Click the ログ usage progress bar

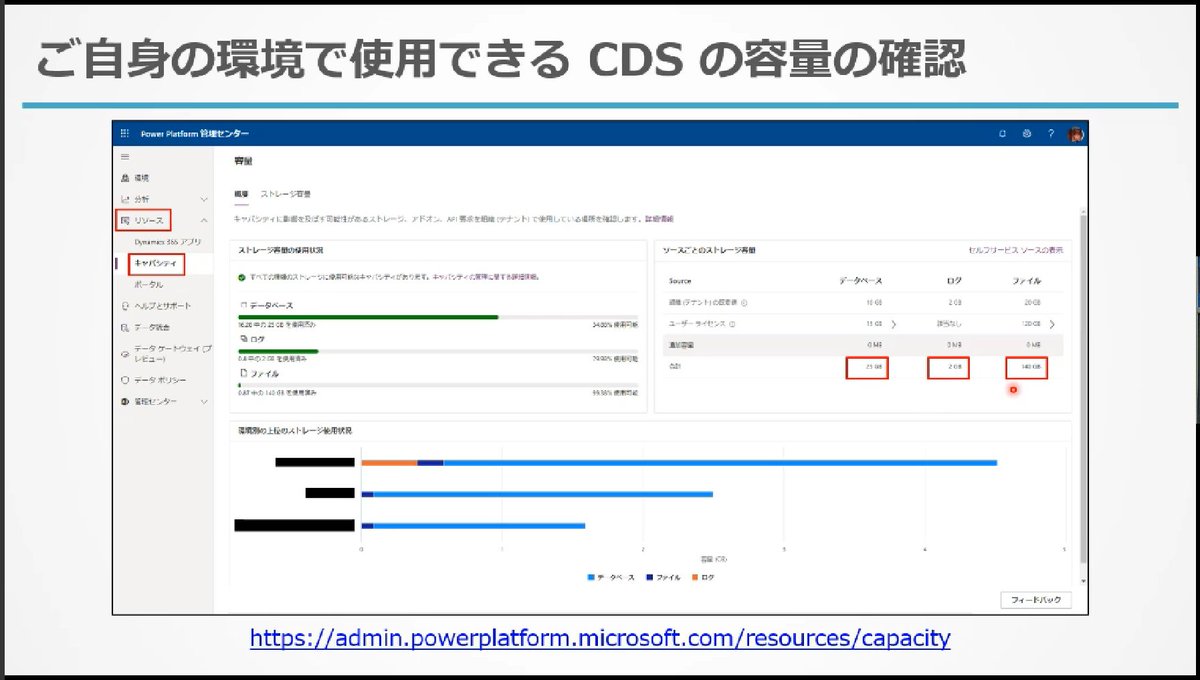click(x=438, y=351)
